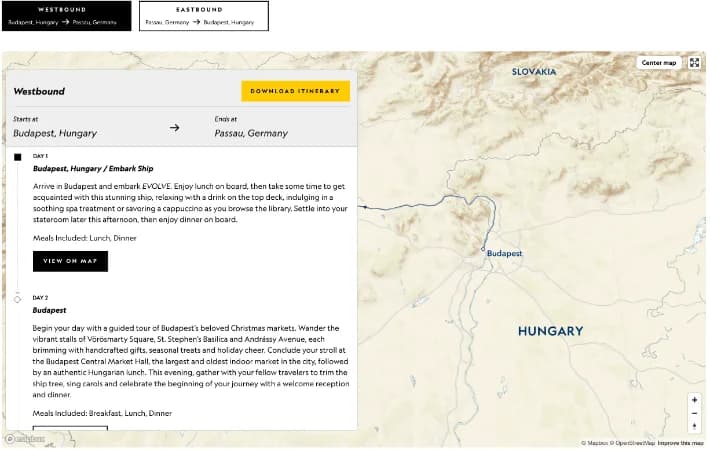Click the arrow between start and end locations

(174, 128)
